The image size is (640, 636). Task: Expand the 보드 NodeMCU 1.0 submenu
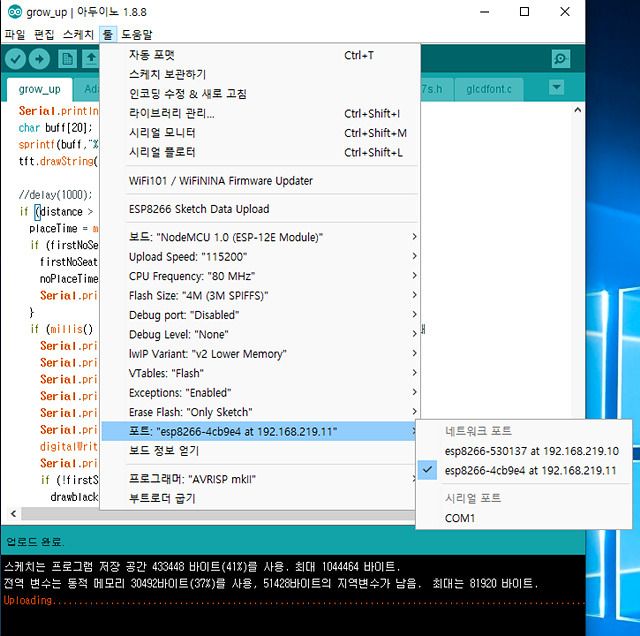(x=260, y=237)
